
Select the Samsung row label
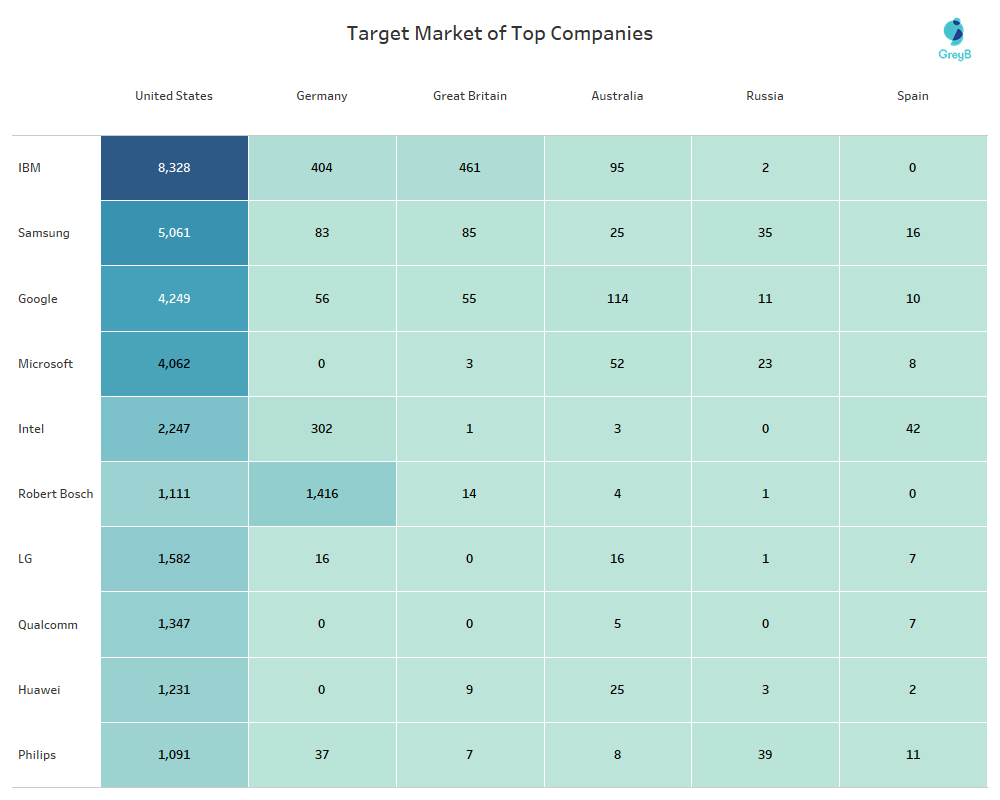[x=44, y=233]
